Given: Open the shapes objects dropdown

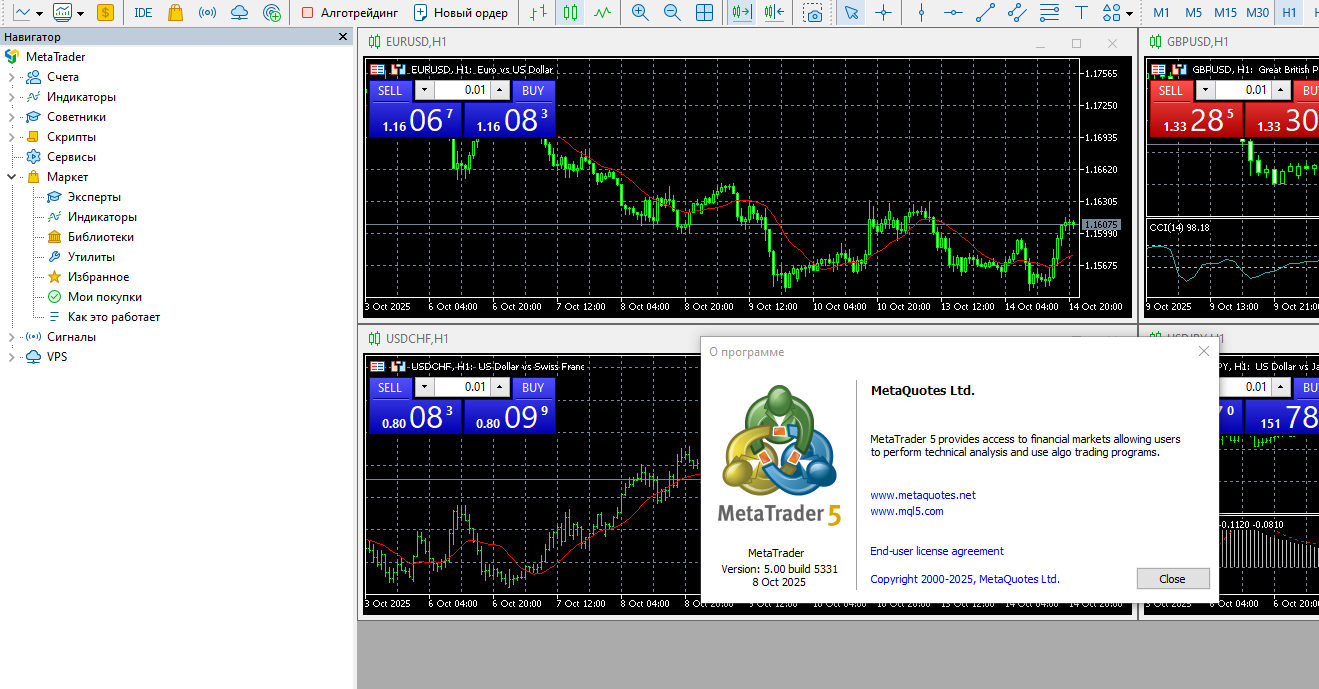Looking at the screenshot, I should coord(1129,14).
